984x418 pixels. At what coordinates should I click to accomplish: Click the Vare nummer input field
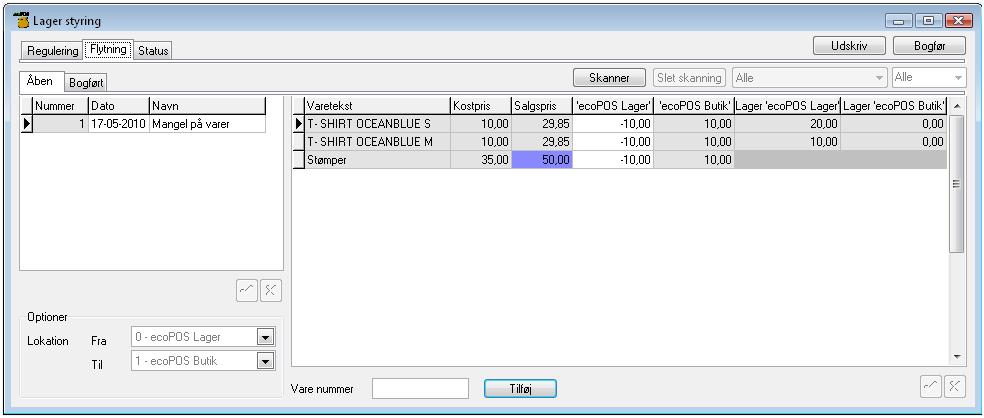coord(420,388)
